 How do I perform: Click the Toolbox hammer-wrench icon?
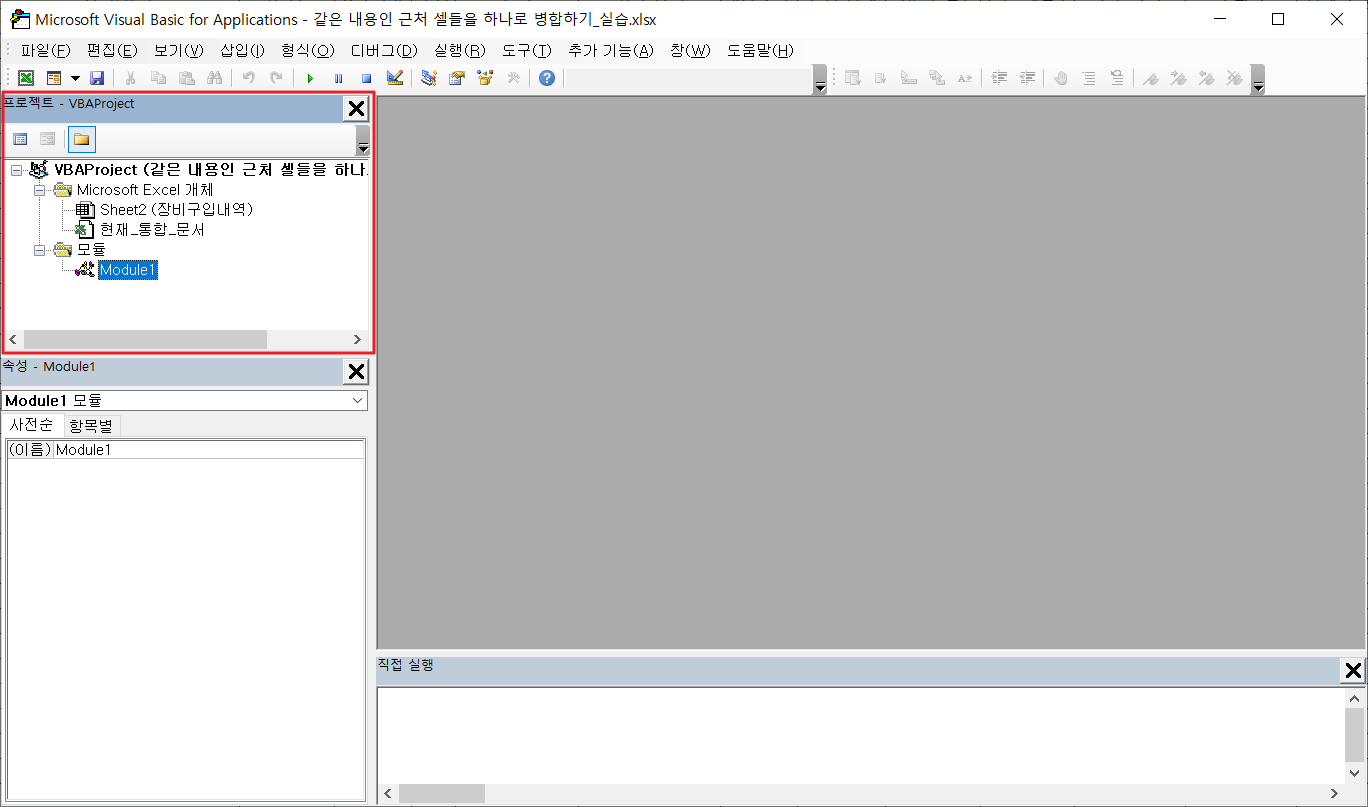point(513,78)
